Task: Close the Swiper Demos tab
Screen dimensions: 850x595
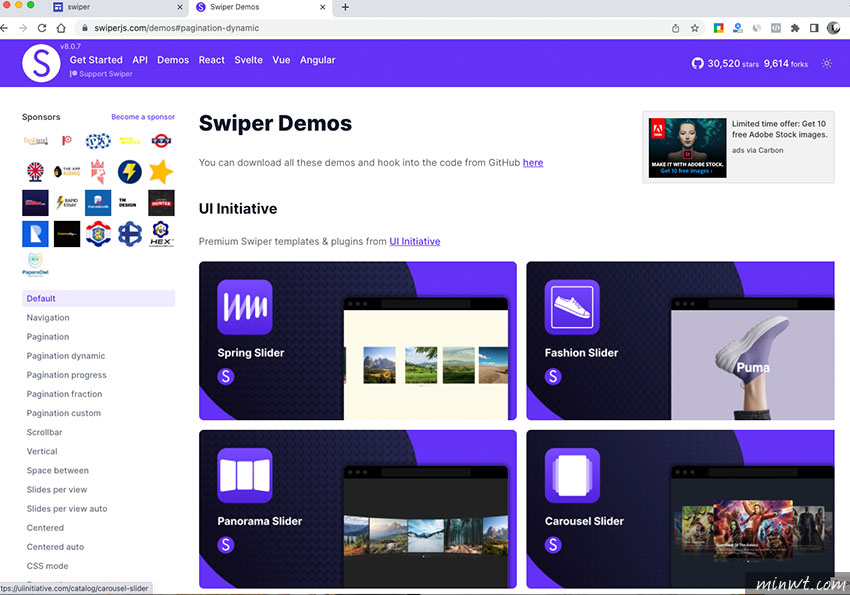Action: (323, 7)
